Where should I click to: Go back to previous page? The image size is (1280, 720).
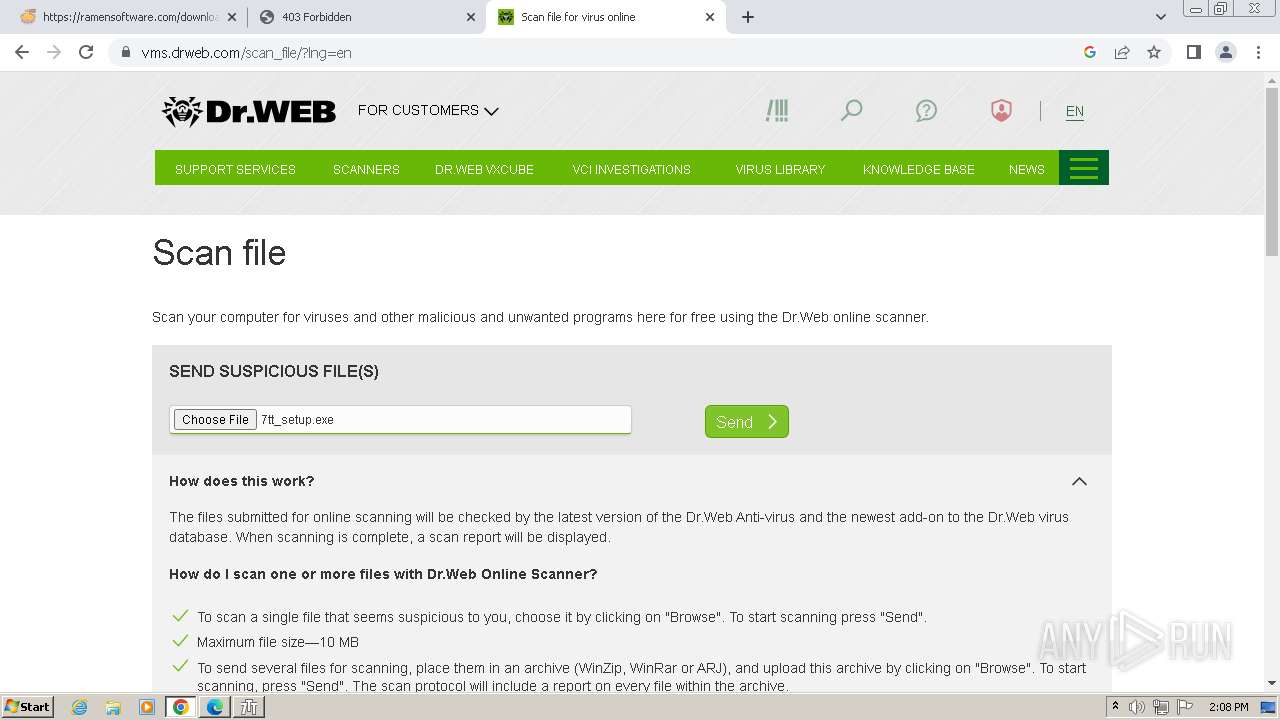click(x=22, y=52)
